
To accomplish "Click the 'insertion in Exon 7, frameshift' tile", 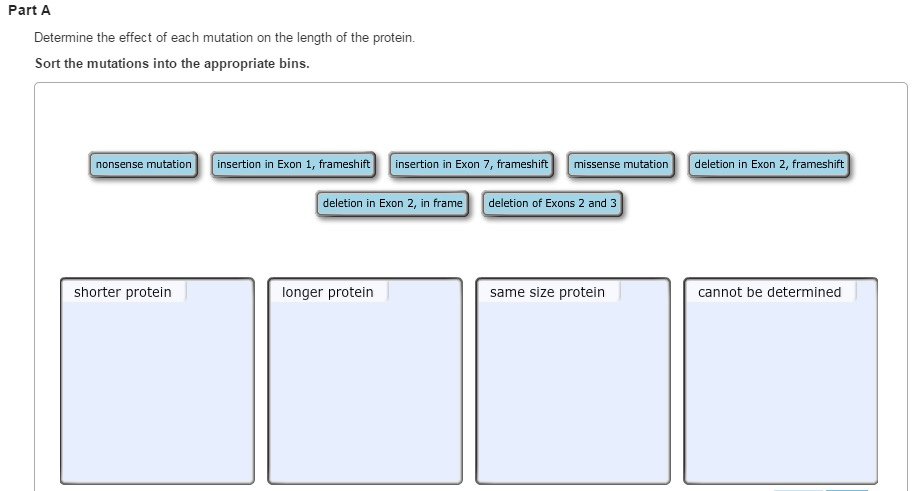I will click(x=471, y=164).
